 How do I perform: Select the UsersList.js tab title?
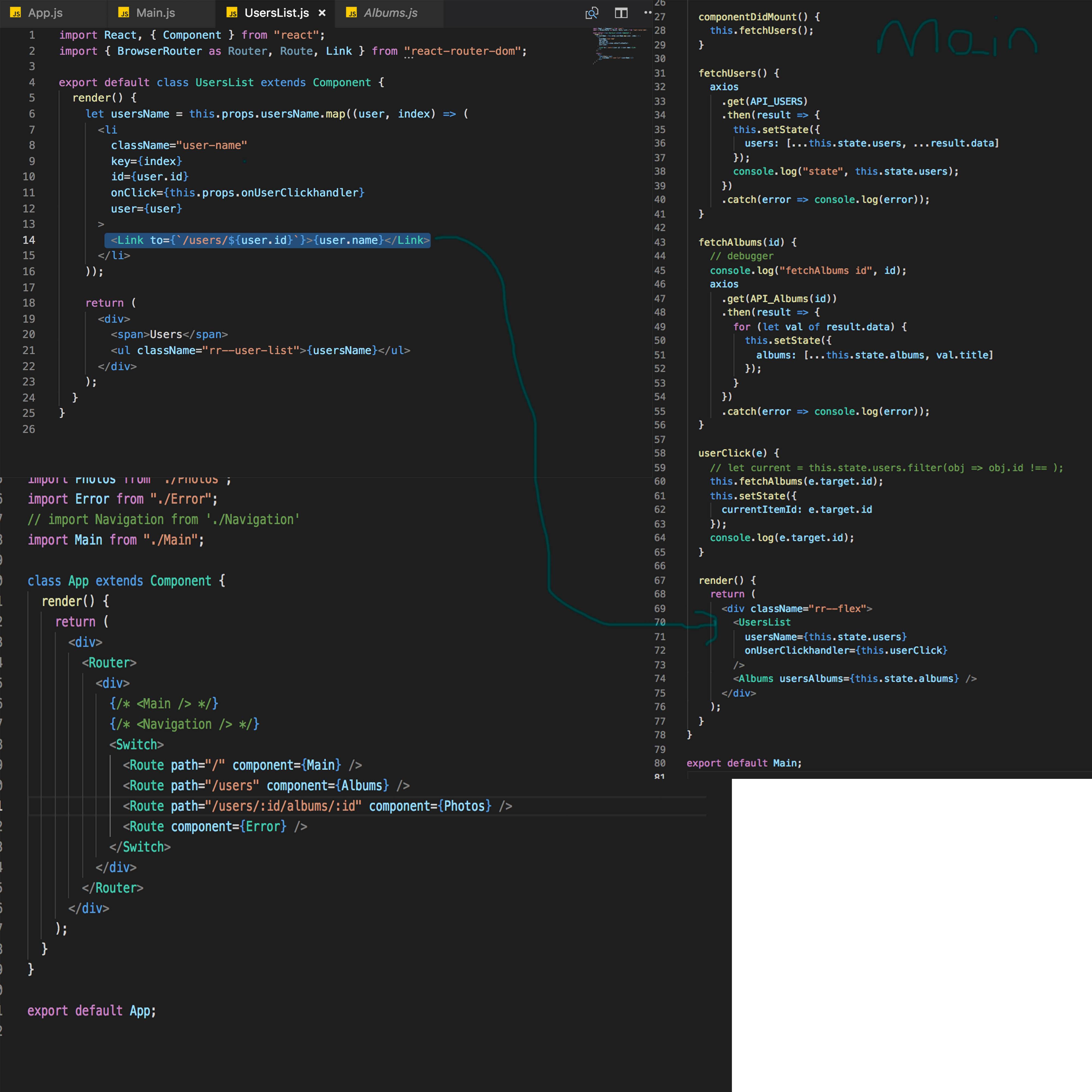276,13
